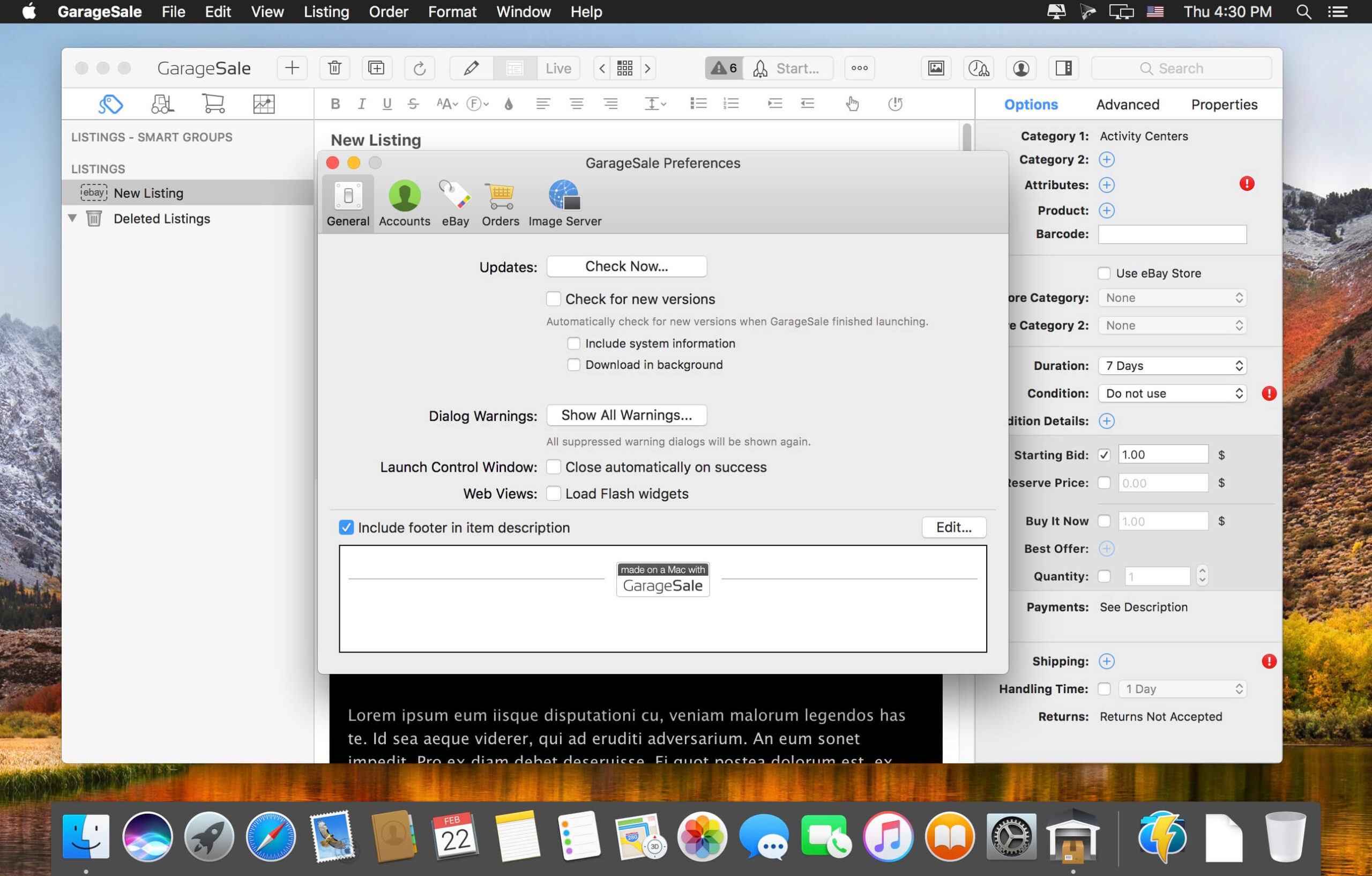Open the Condition dropdown
The image size is (1372, 876).
[1172, 394]
